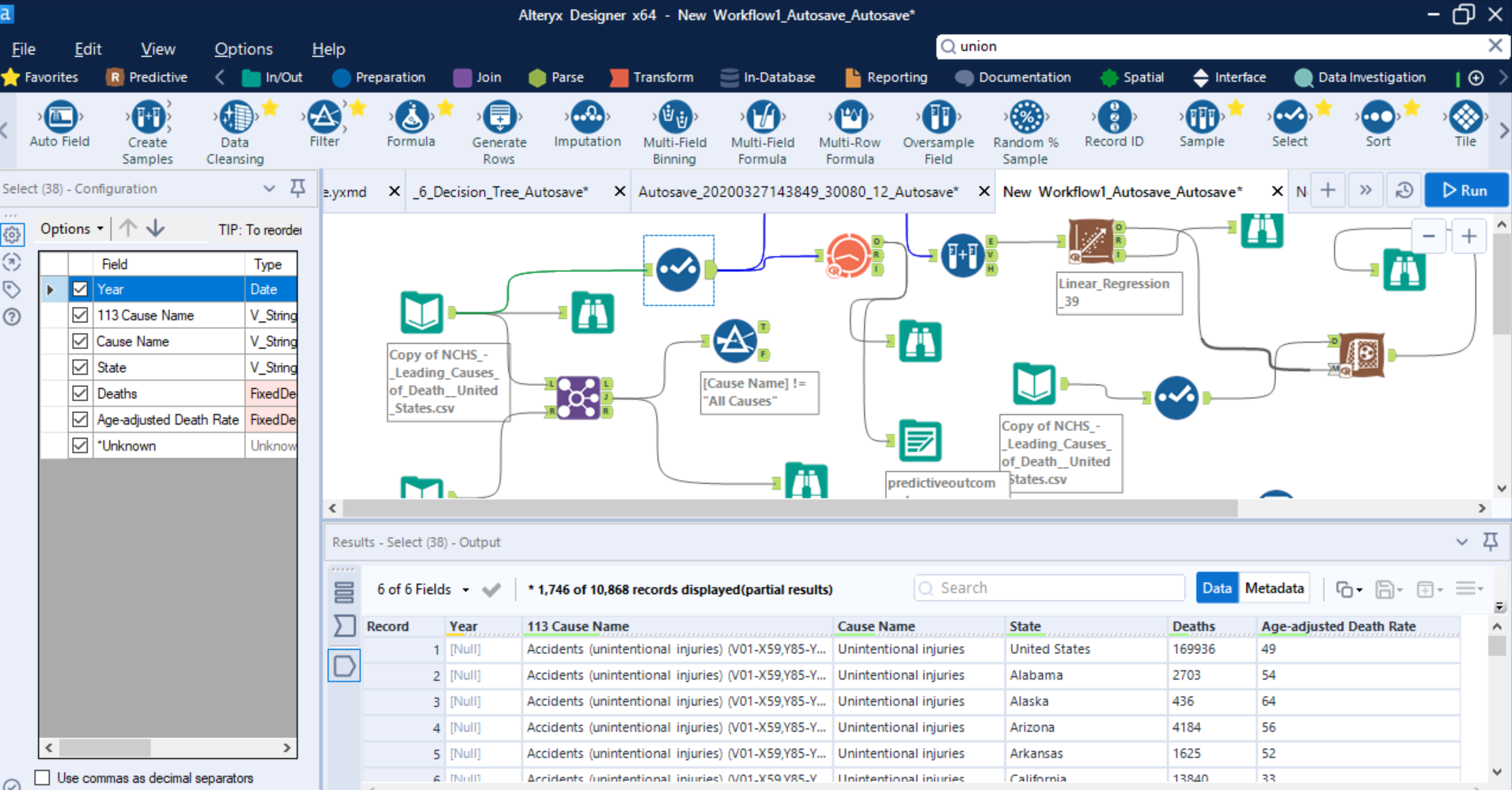Pin the Results window
Screen dimensions: 1512x790
coord(1490,542)
